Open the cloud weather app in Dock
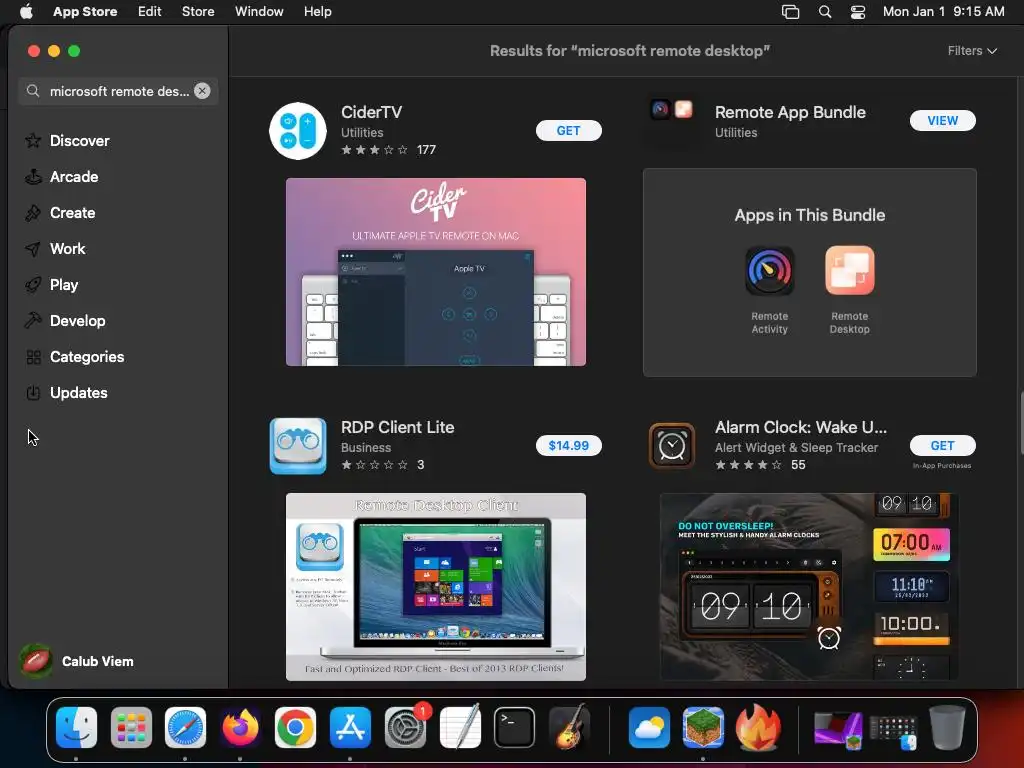1024x768 pixels. 649,727
